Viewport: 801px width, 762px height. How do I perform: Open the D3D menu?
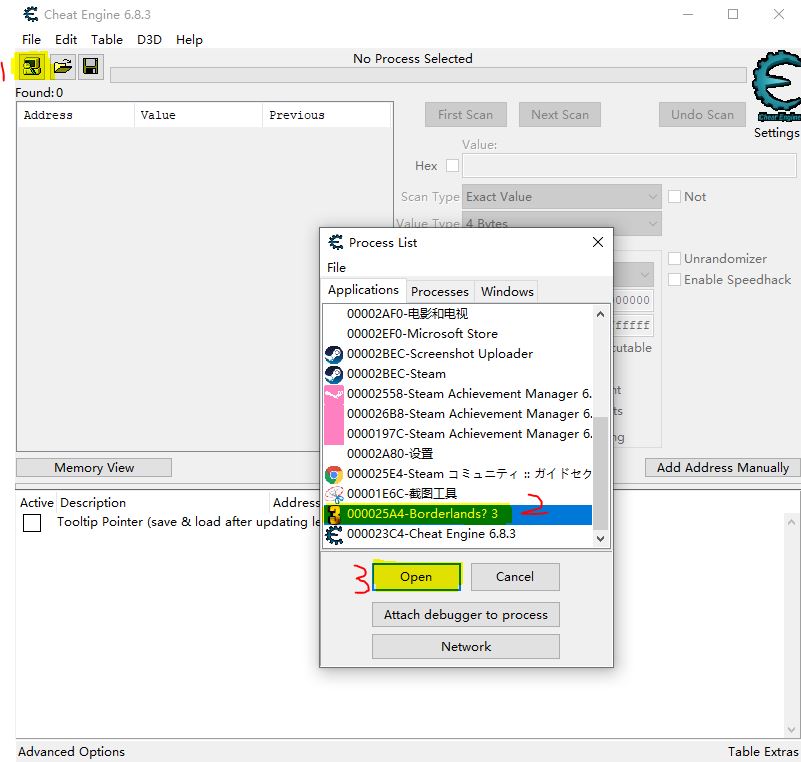149,39
